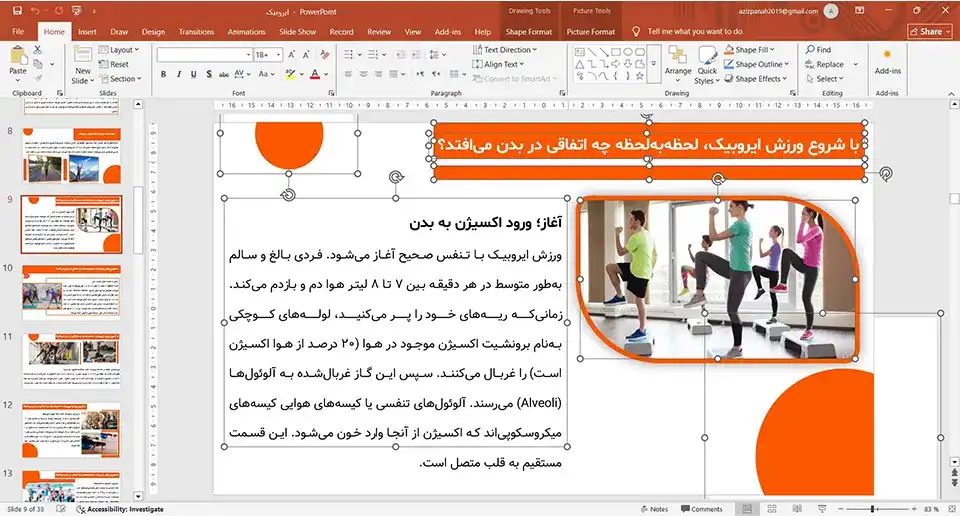Click the Find button
The image size is (960, 516).
point(819,50)
